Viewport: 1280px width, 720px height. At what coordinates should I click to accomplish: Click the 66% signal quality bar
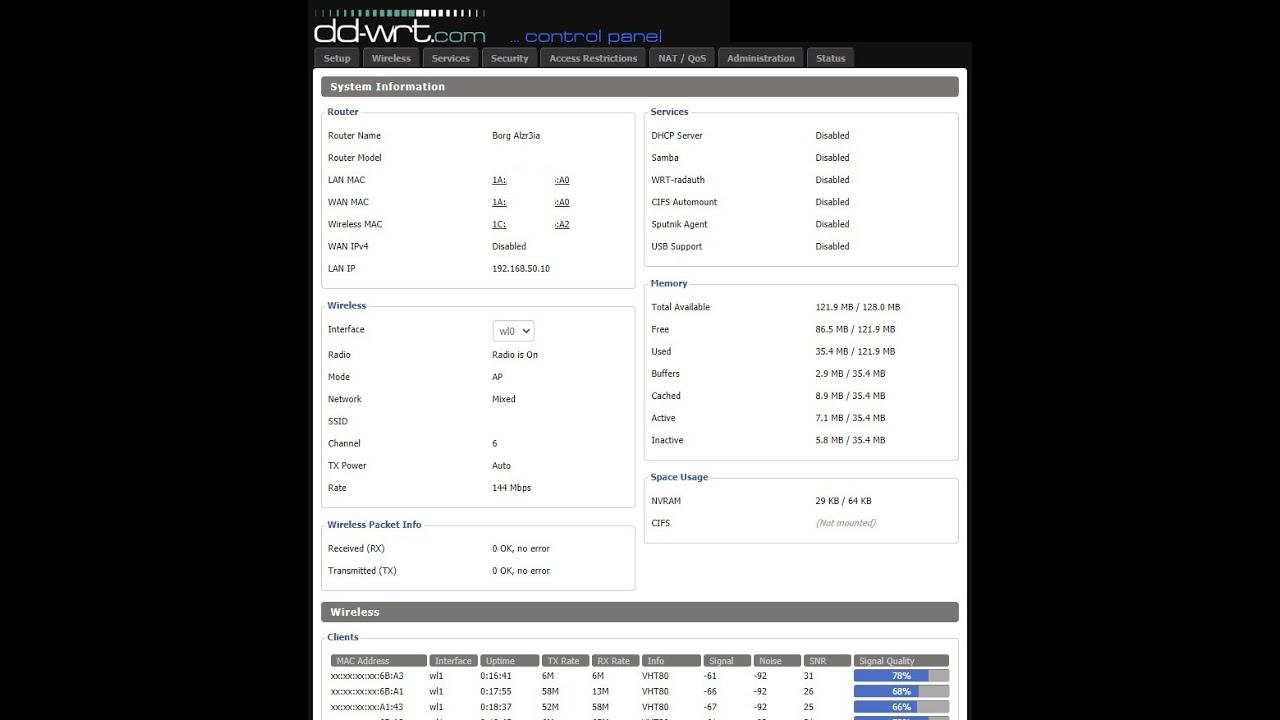click(x=901, y=707)
